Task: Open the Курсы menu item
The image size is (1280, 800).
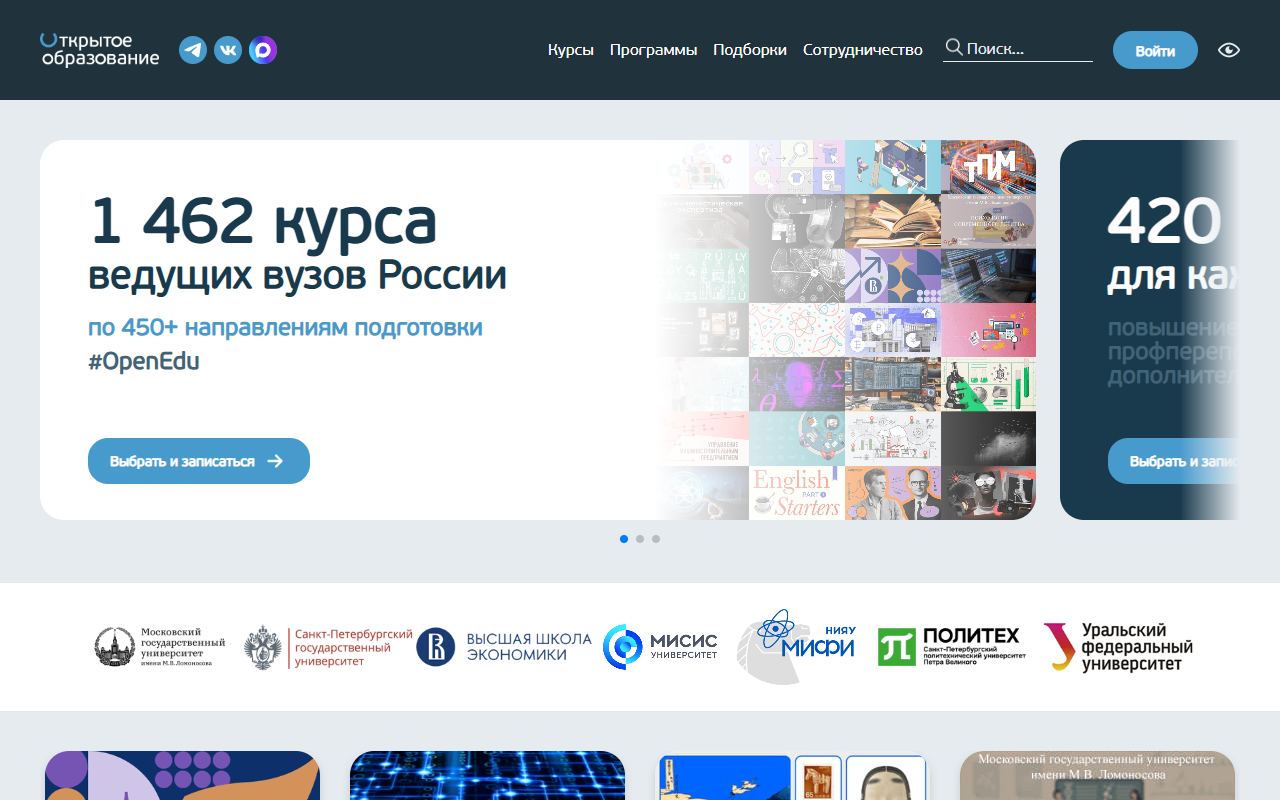Action: point(571,50)
